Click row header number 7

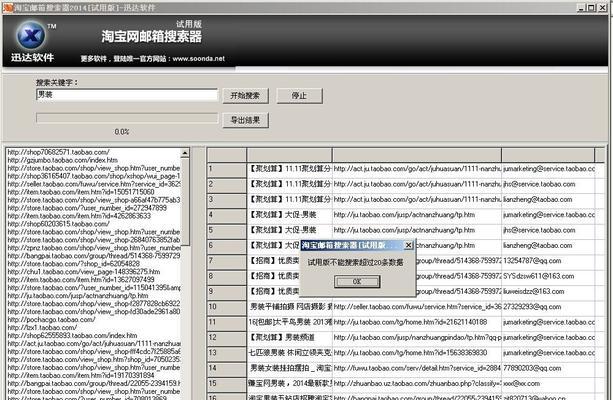227,261
